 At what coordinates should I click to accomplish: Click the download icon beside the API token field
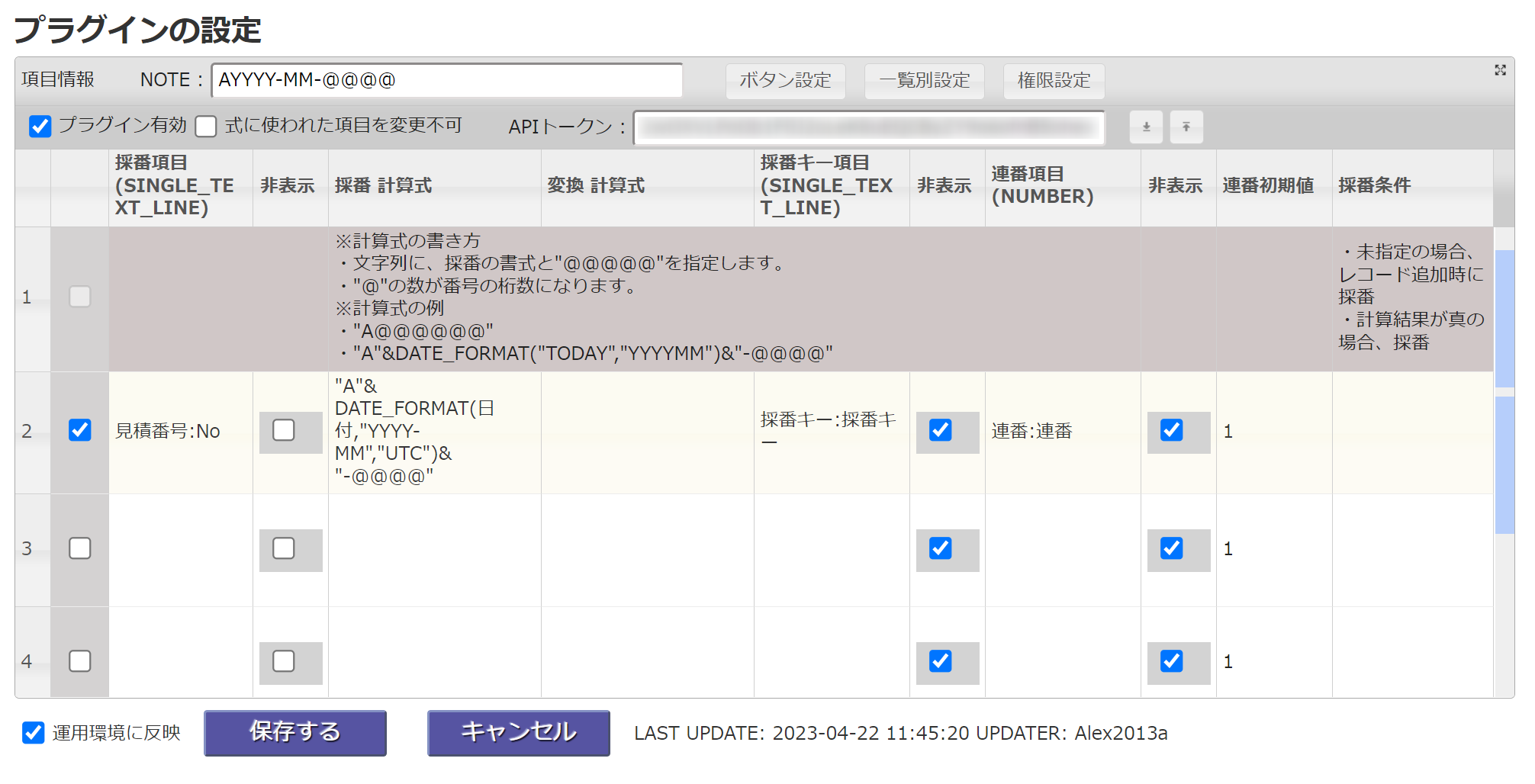[x=1146, y=127]
